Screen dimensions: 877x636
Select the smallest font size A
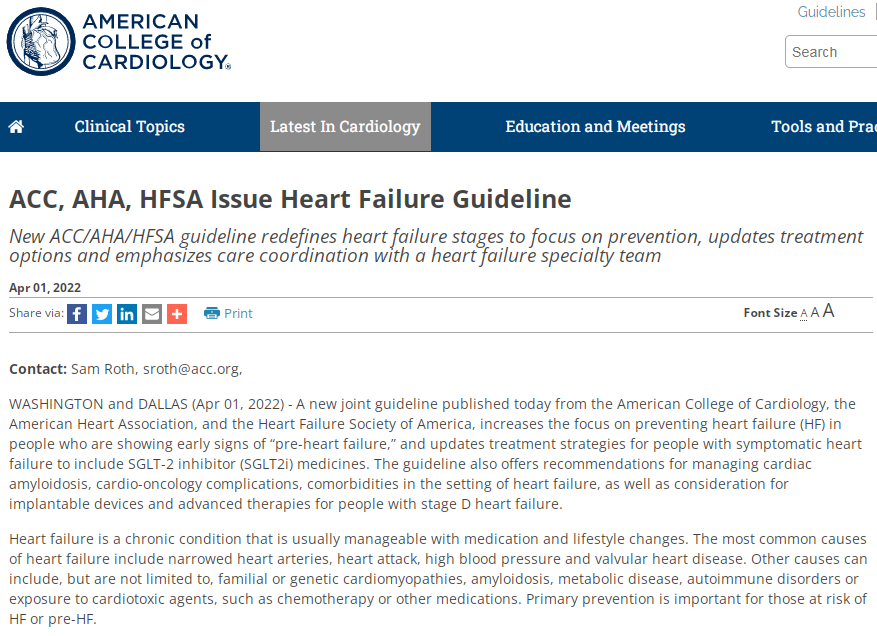pyautogui.click(x=804, y=314)
